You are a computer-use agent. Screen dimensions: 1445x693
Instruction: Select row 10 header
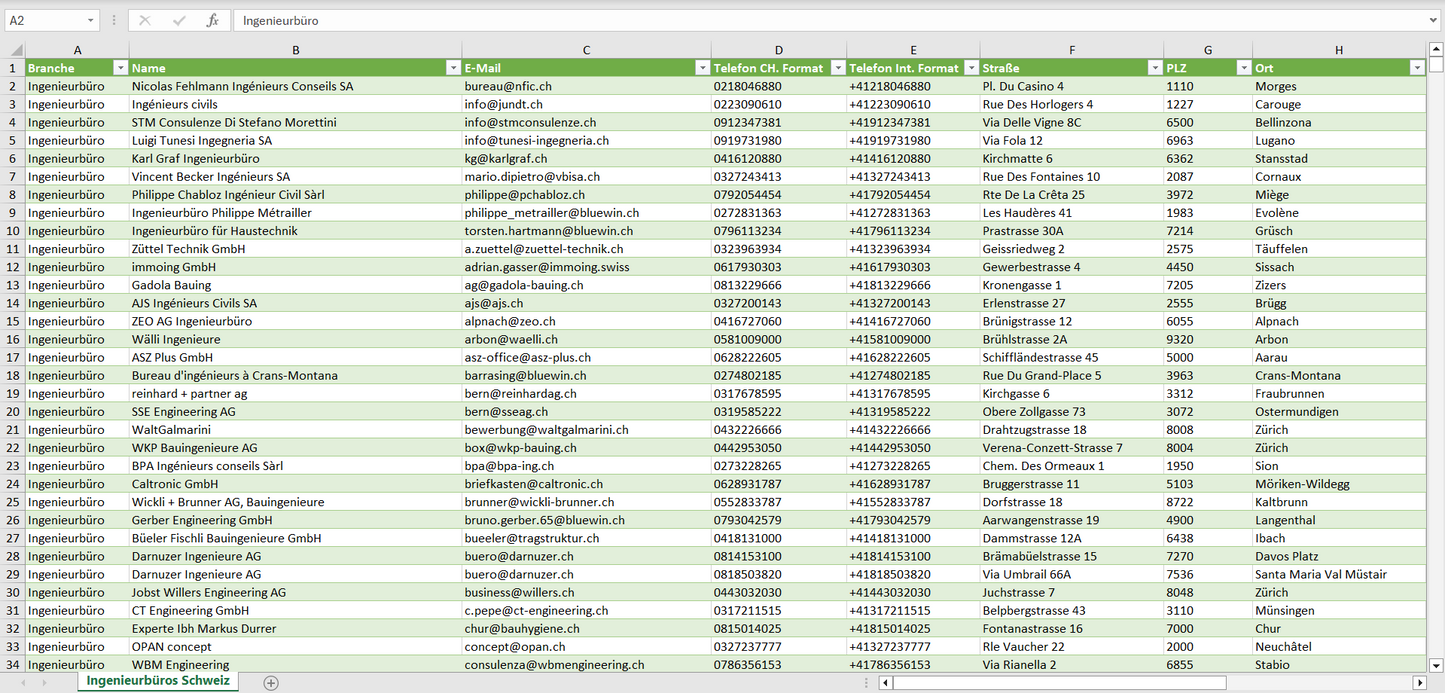[x=13, y=231]
